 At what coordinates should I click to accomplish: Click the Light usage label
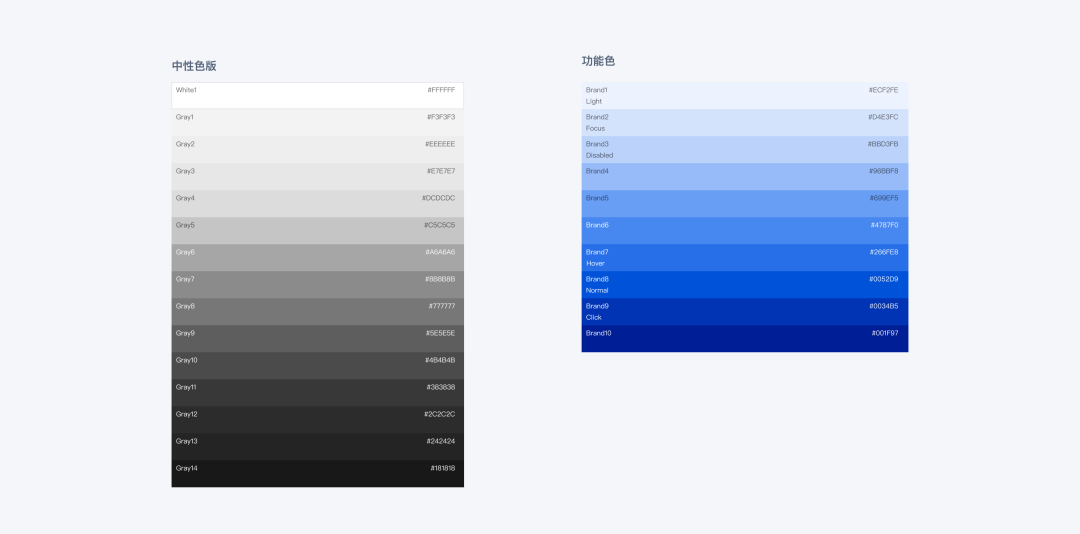pos(594,101)
